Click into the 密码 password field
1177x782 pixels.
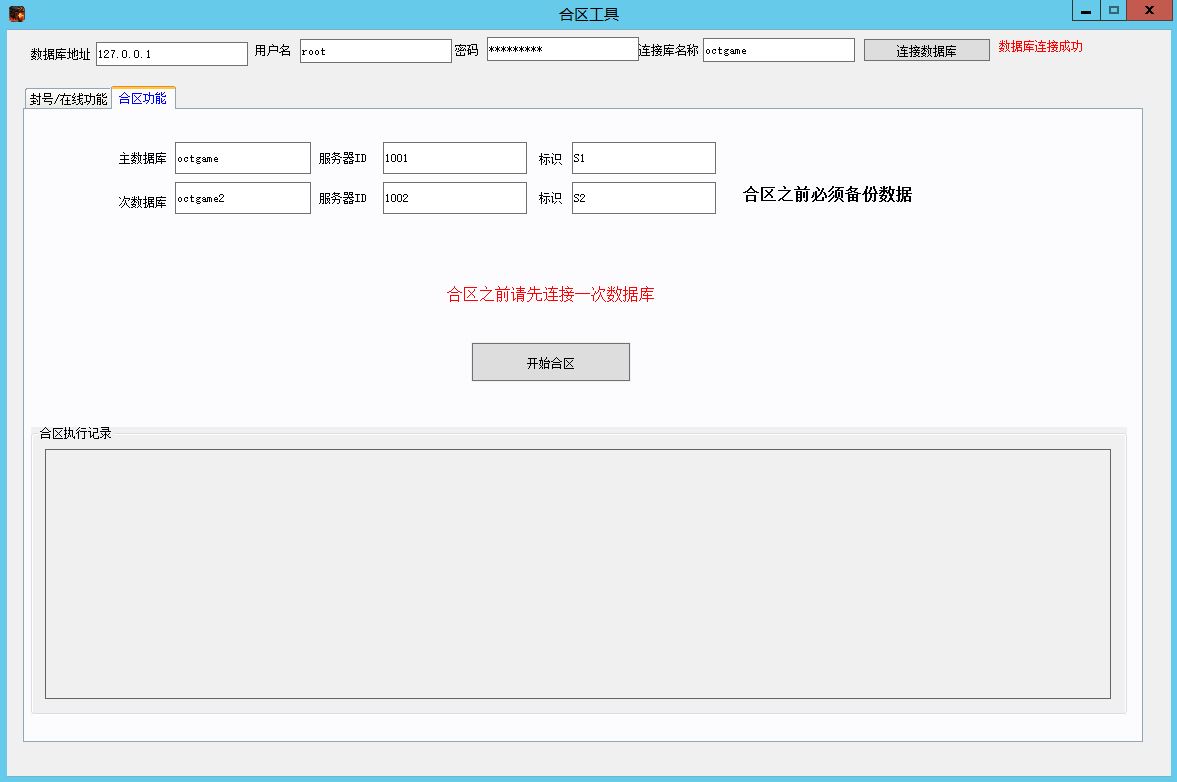(562, 50)
